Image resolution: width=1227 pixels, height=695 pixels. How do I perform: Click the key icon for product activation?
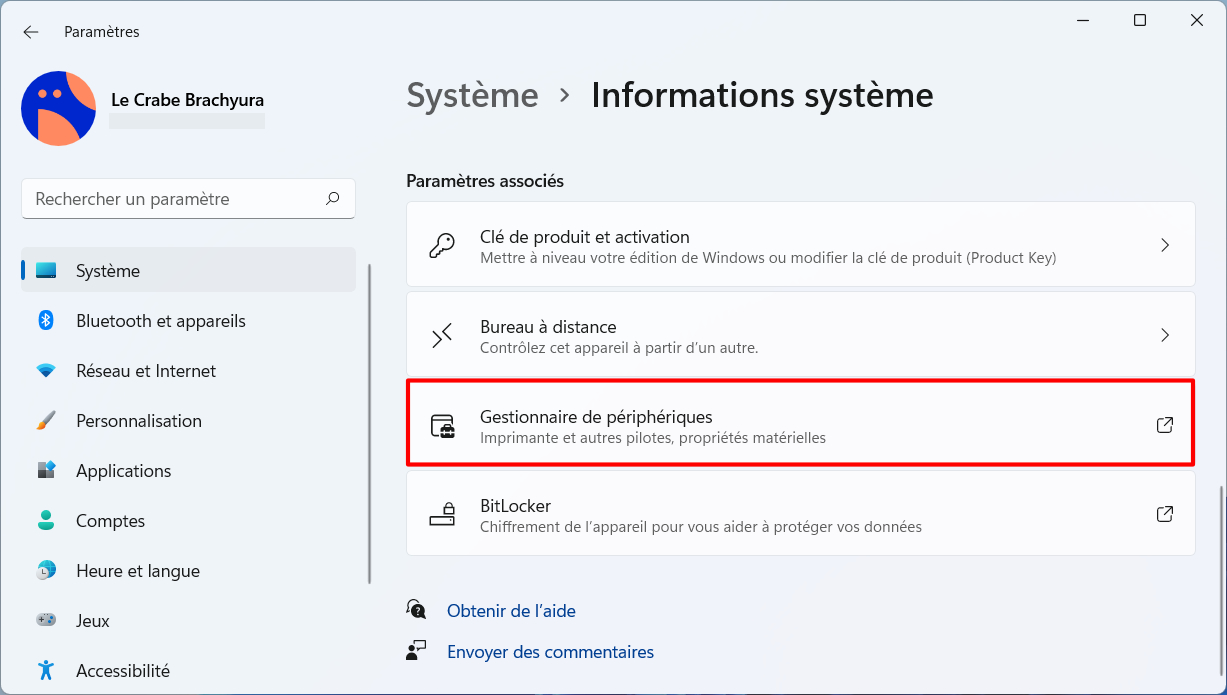(x=442, y=245)
